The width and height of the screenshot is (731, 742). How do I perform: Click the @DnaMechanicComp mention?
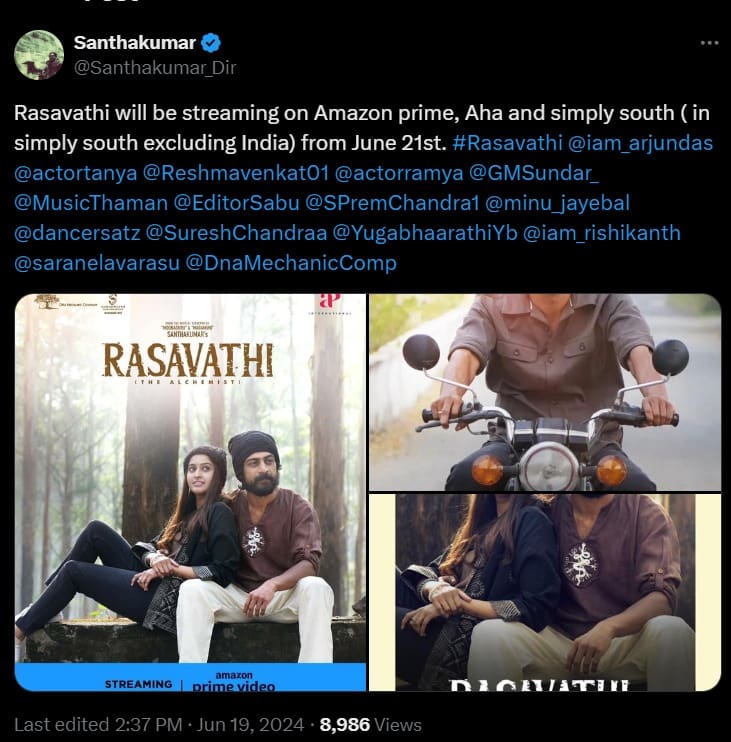click(x=291, y=263)
